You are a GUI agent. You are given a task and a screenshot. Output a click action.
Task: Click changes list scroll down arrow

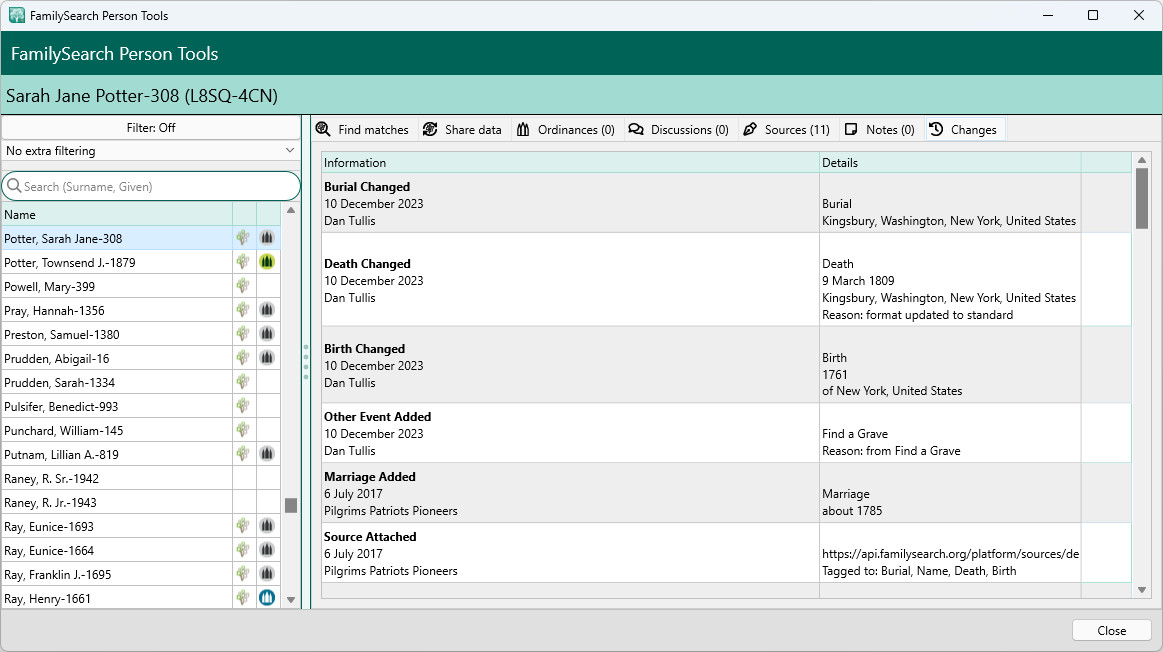point(1141,590)
